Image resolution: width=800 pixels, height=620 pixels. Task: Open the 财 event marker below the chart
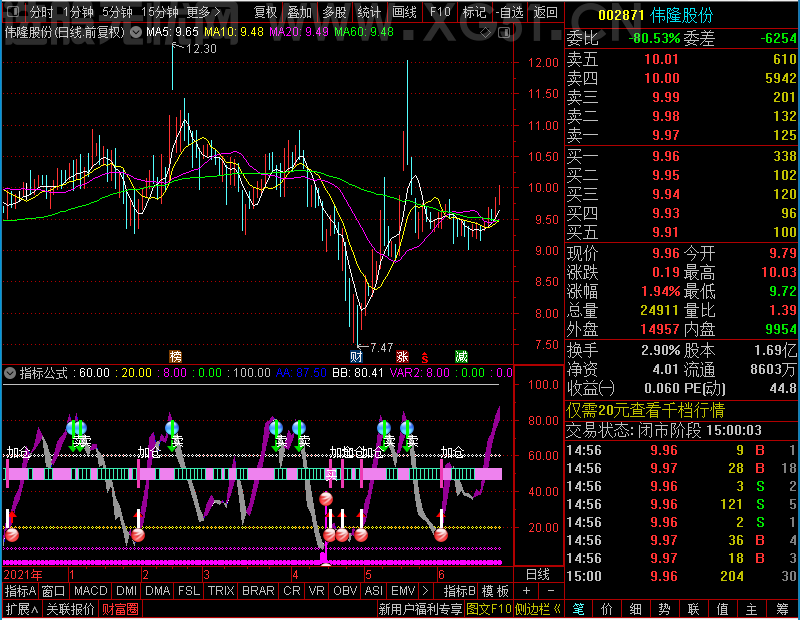(356, 356)
